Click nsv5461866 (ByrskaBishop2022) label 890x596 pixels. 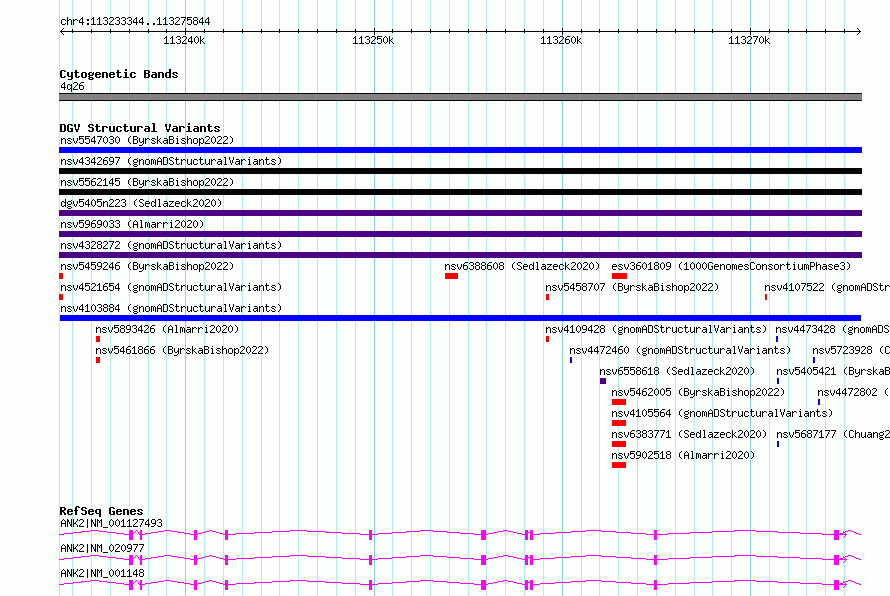pyautogui.click(x=182, y=350)
